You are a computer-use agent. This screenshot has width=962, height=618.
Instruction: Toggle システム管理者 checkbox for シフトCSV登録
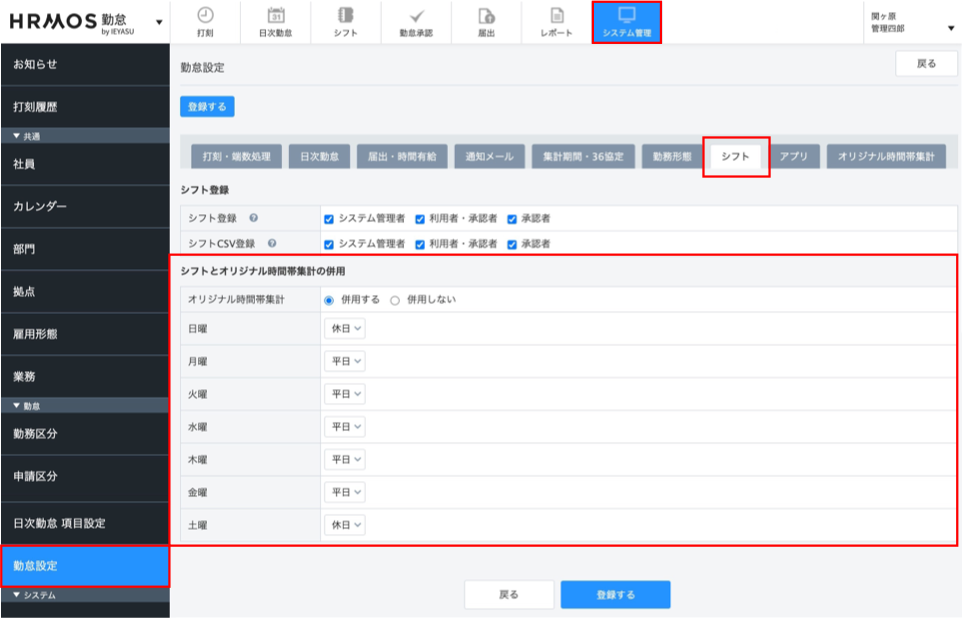[x=329, y=244]
